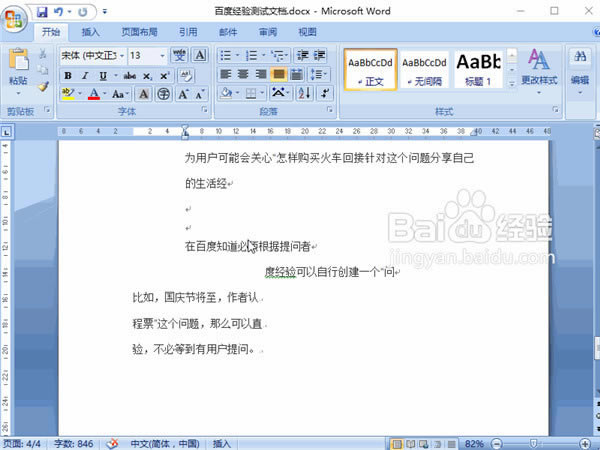The height and width of the screenshot is (450, 600).
Task: Click the Office button
Action: pos(14,18)
